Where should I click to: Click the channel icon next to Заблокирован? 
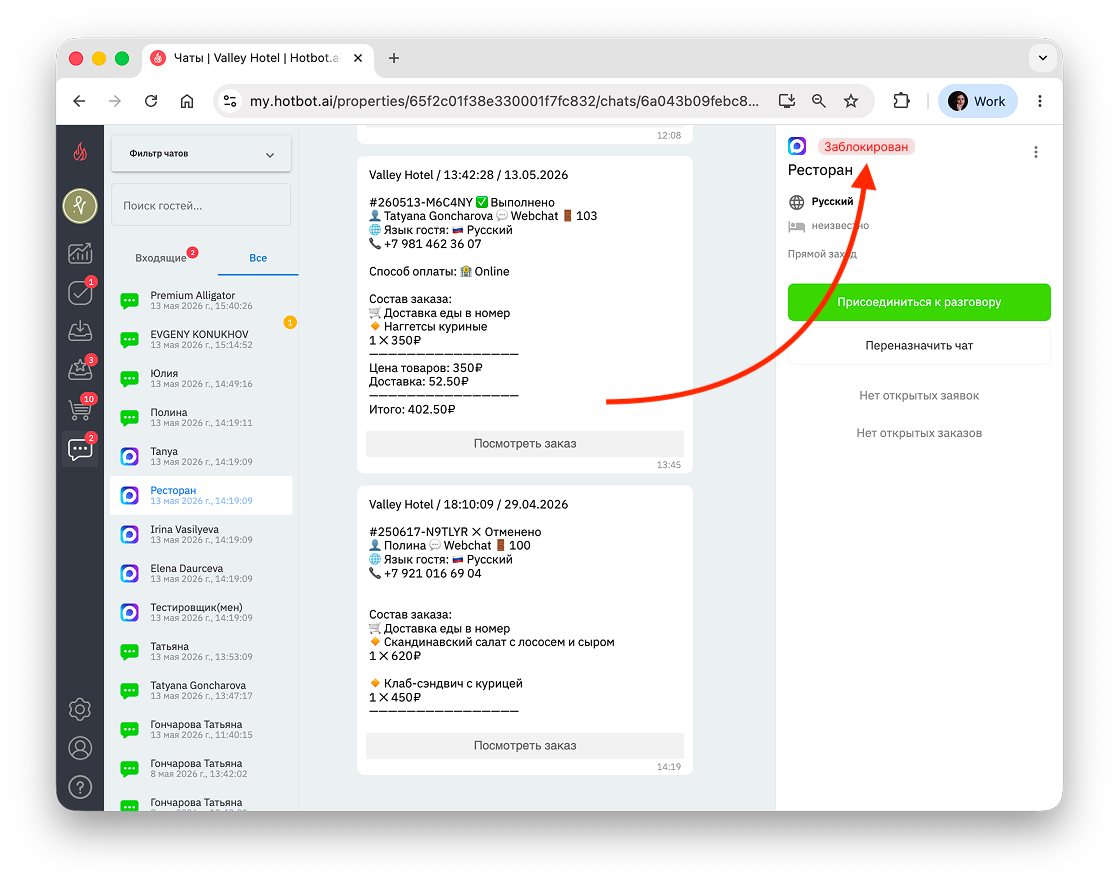click(x=797, y=146)
